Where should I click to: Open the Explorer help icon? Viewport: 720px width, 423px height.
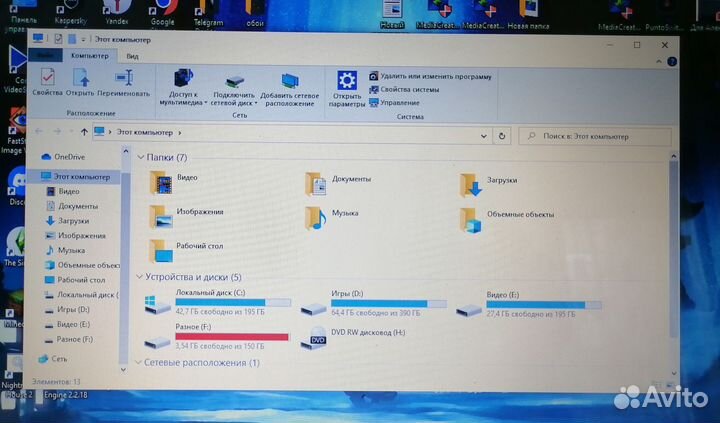click(x=672, y=62)
